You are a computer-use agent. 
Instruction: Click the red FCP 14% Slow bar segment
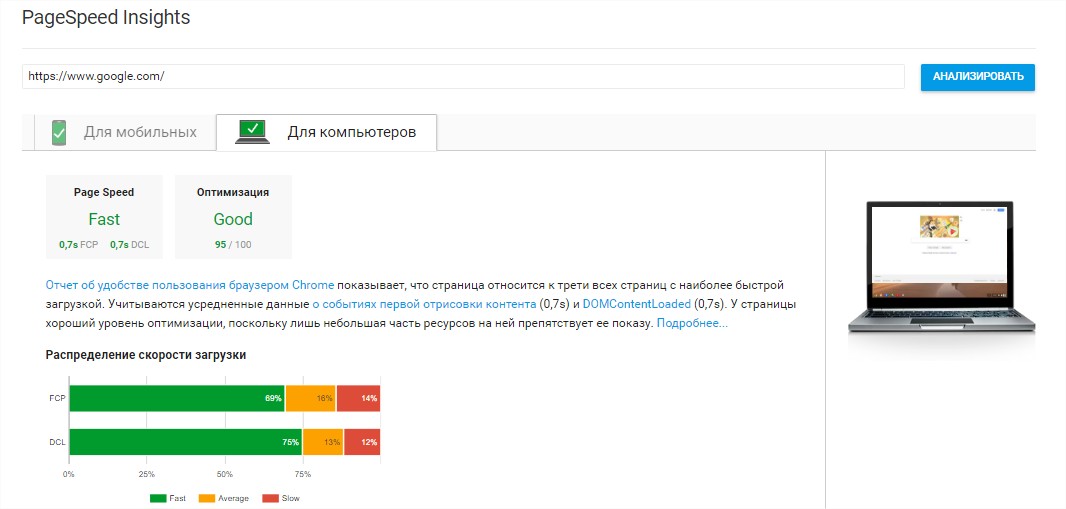(358, 398)
